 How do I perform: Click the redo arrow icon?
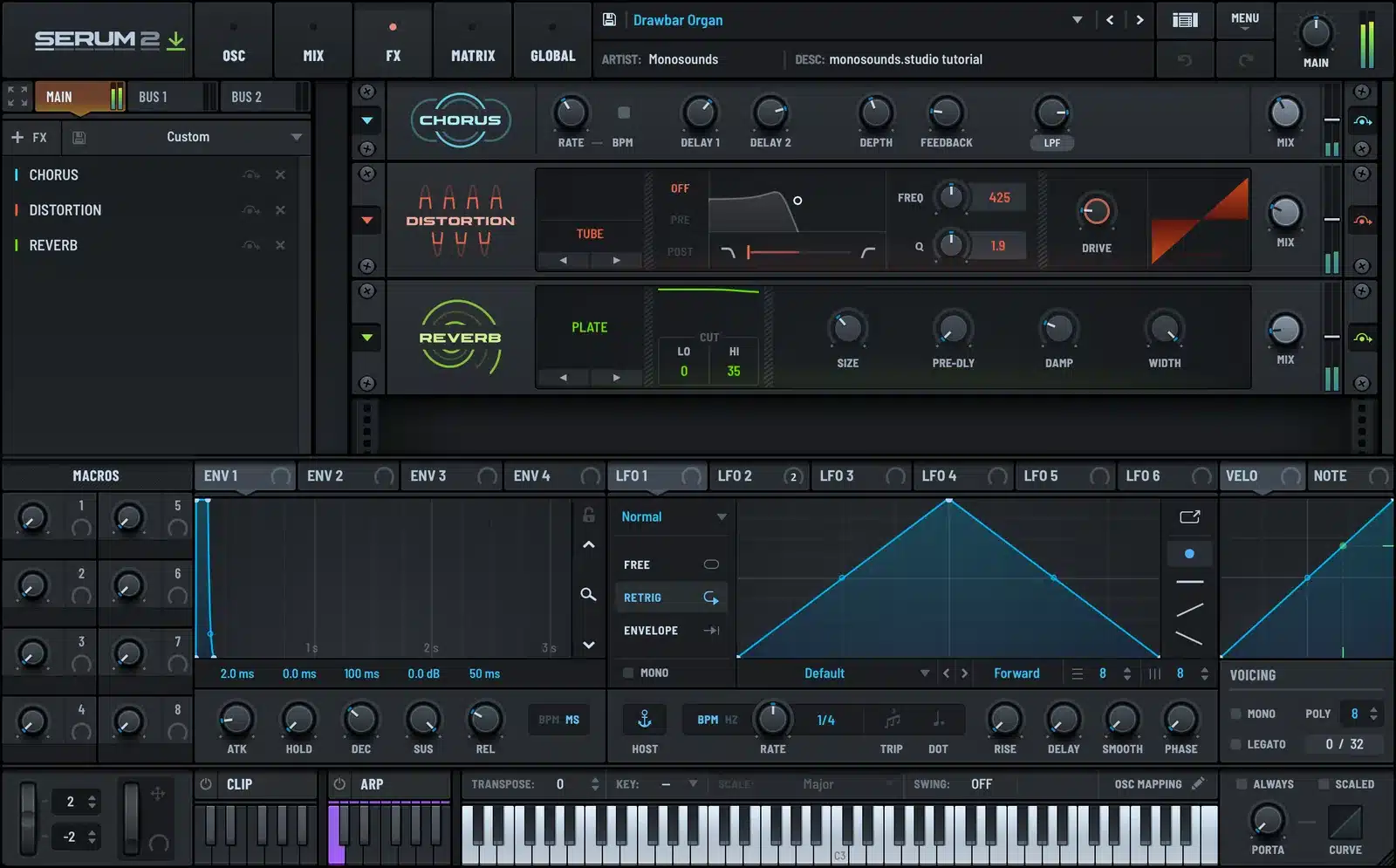pos(1246,60)
